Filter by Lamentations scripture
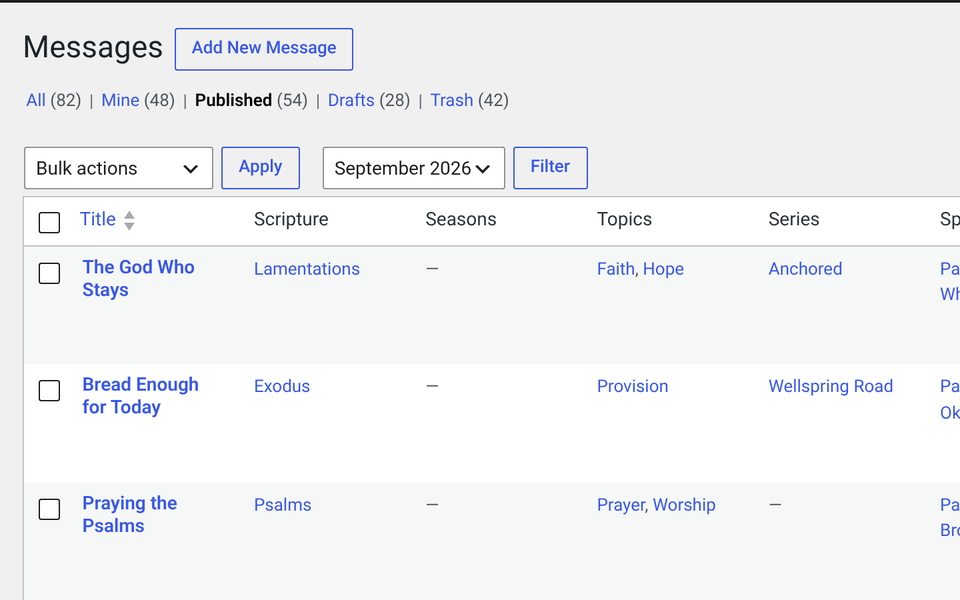This screenshot has height=600, width=960. click(307, 269)
